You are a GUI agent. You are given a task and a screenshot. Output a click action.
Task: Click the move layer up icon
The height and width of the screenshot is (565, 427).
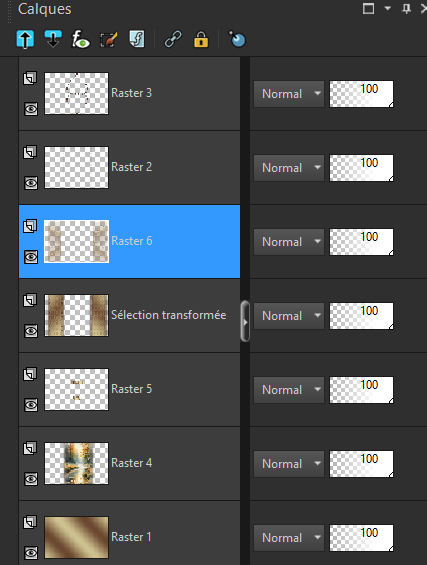tap(25, 39)
